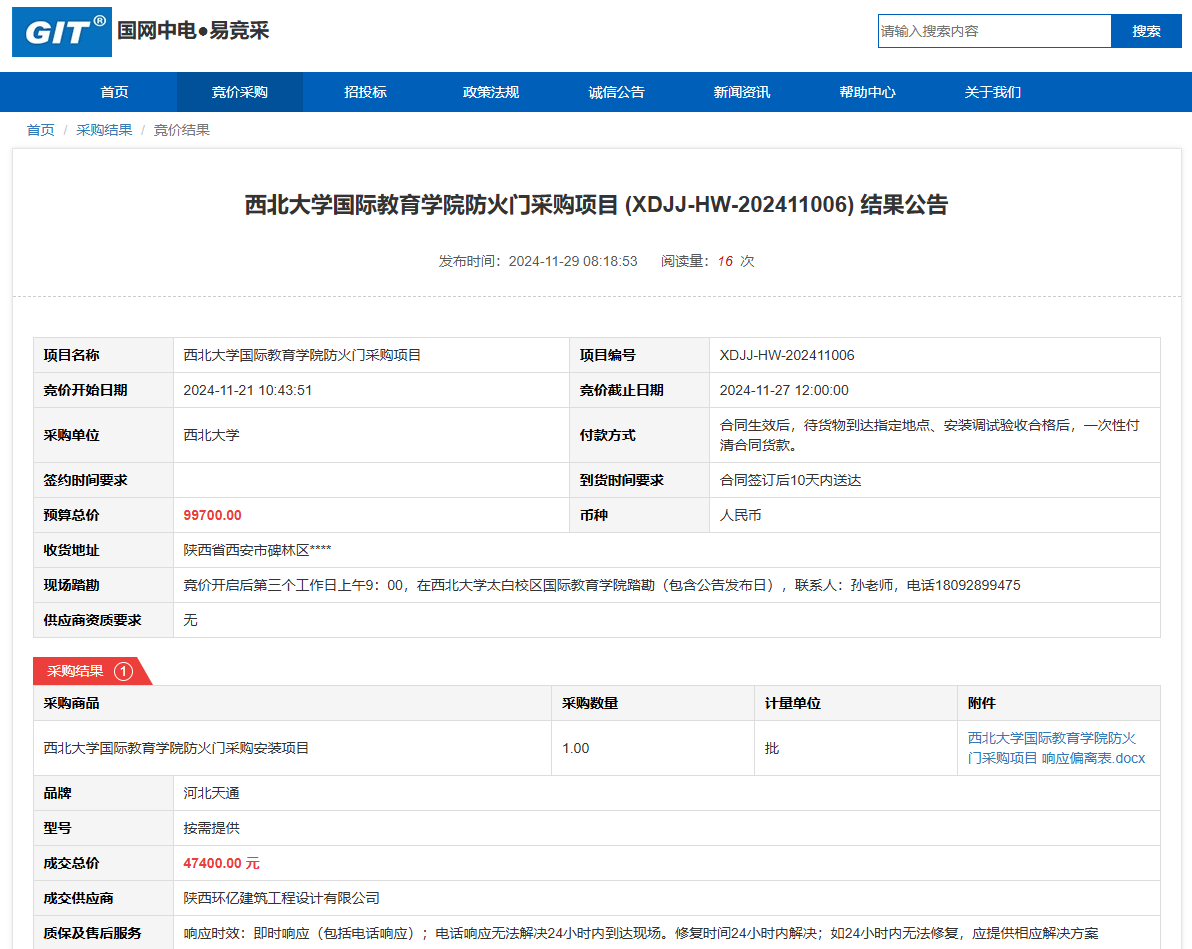Click the 竞价结果 breadcrumb text
The image size is (1192, 949).
181,130
